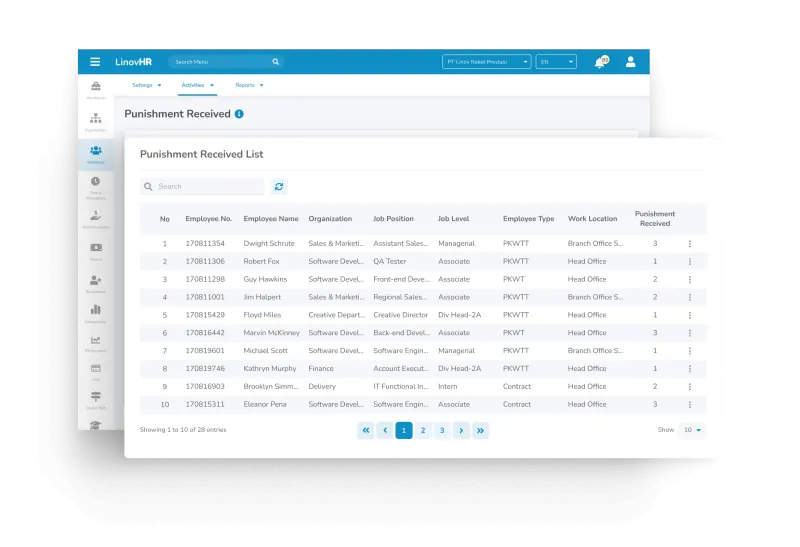Open the Settings menu

(x=146, y=85)
